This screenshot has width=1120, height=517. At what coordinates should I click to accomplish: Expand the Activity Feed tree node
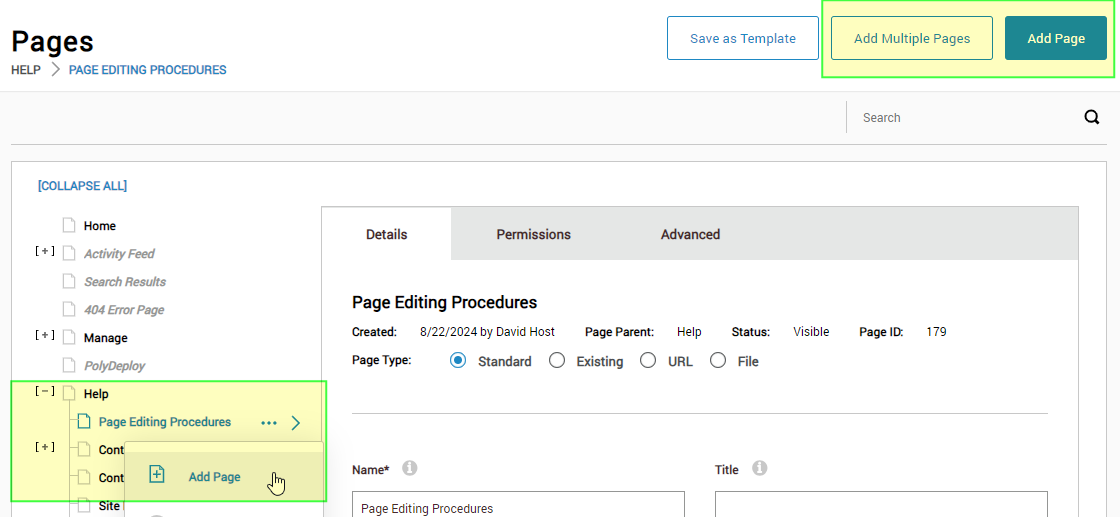[x=45, y=252]
